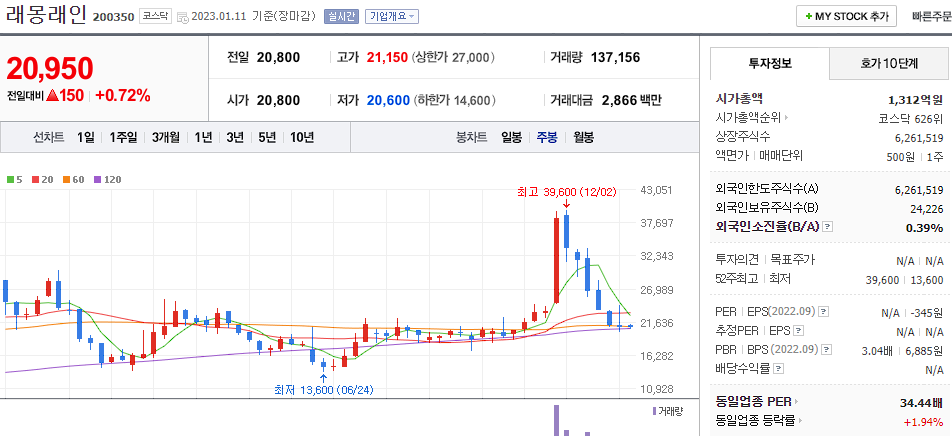The width and height of the screenshot is (952, 436).
Task: Click the 고가 value 21,150
Action: pos(387,58)
